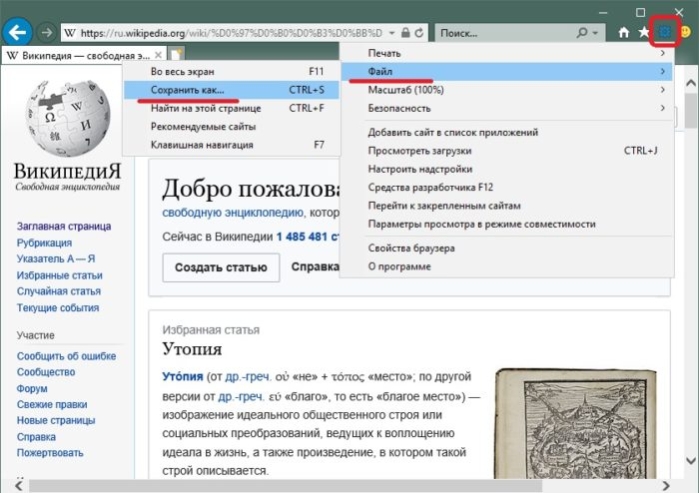Select the Википедия — свободная э... tab
699x493 pixels.
click(x=83, y=55)
